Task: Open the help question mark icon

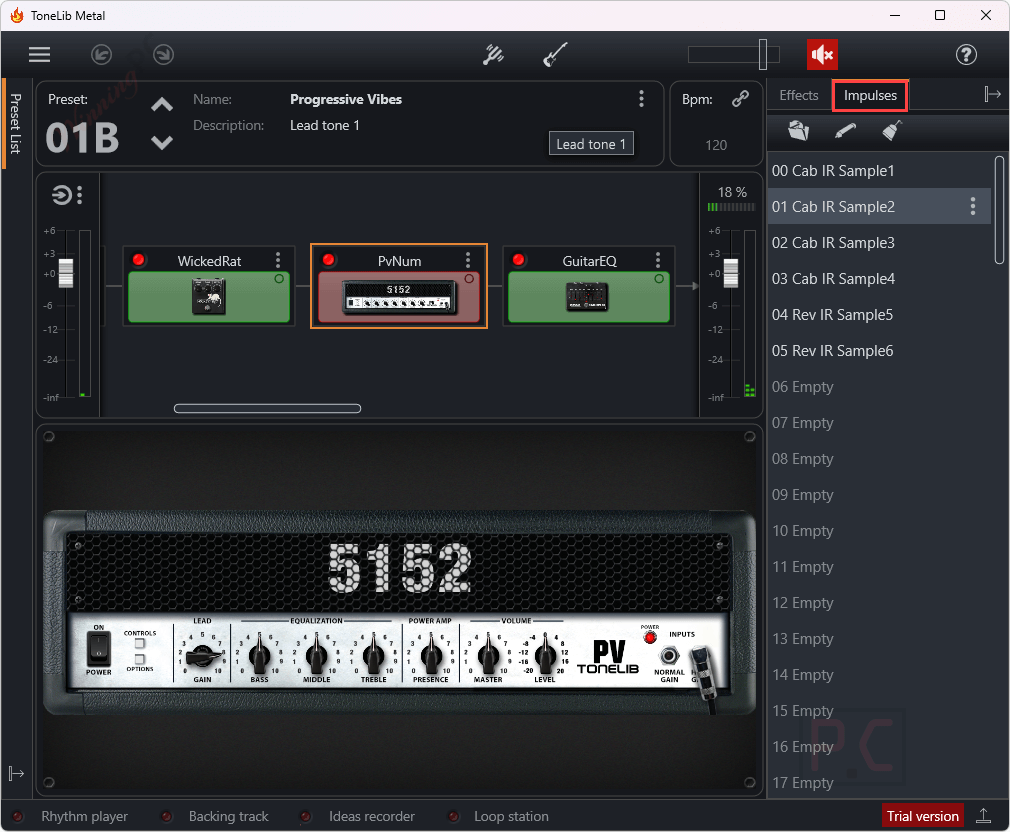Action: [966, 55]
